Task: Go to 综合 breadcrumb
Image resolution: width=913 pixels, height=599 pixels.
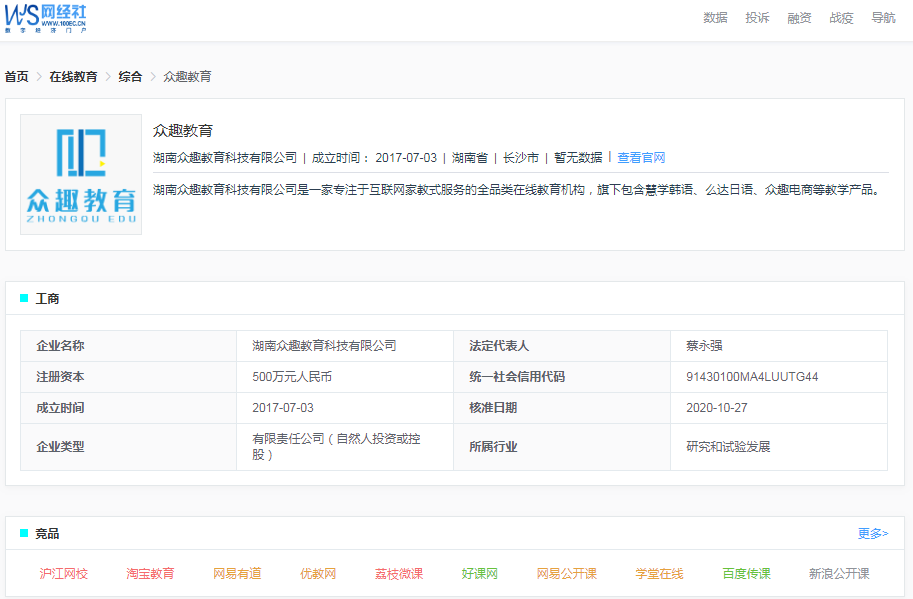Action: click(130, 76)
